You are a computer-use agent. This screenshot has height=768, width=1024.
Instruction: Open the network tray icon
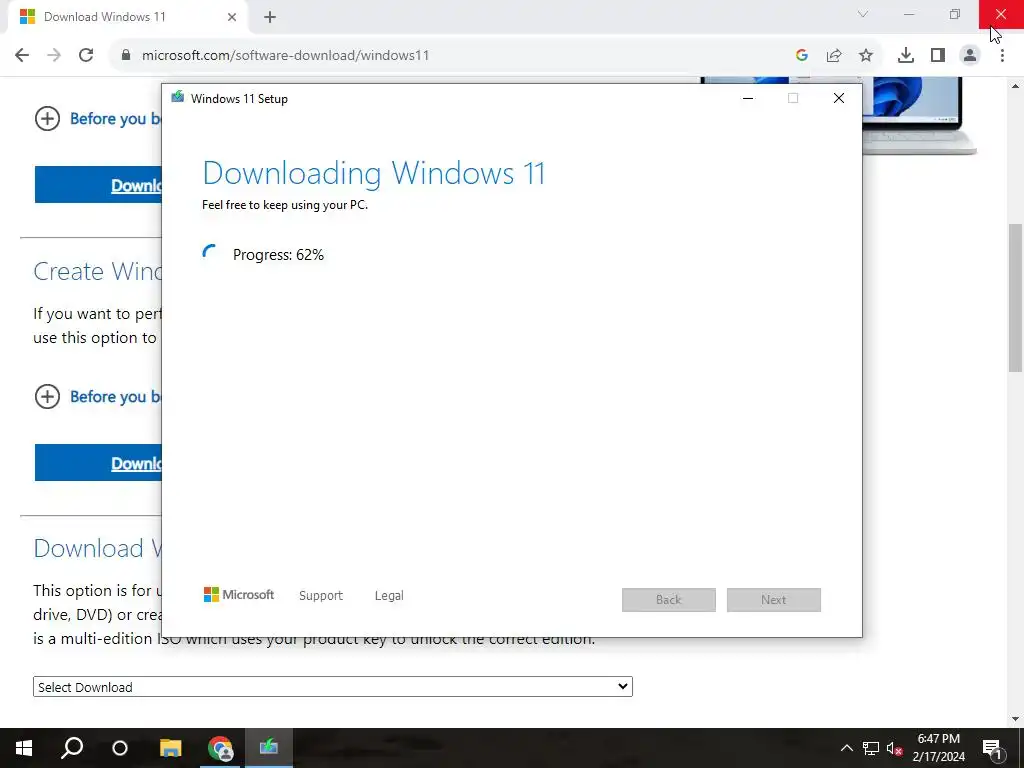pyautogui.click(x=871, y=748)
